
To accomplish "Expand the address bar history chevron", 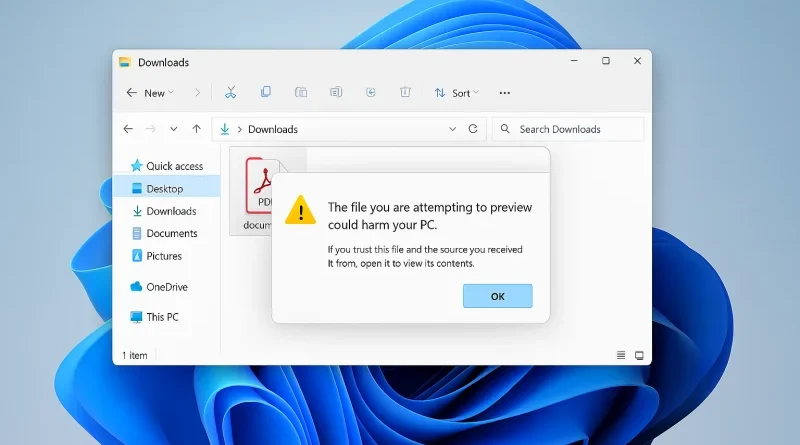I will (452, 129).
